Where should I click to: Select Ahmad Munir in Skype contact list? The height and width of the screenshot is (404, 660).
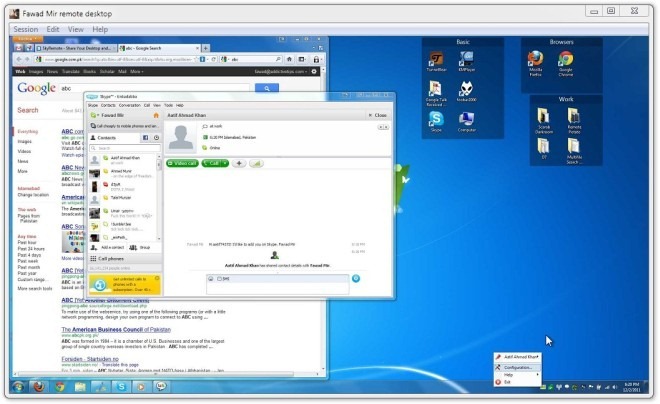[x=123, y=173]
